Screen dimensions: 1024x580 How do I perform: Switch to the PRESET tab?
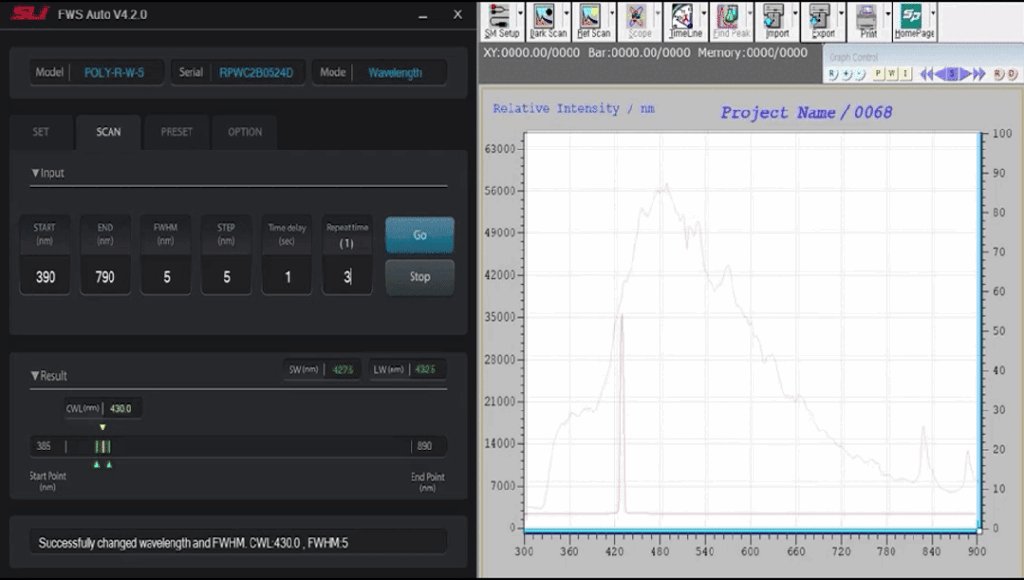177,132
